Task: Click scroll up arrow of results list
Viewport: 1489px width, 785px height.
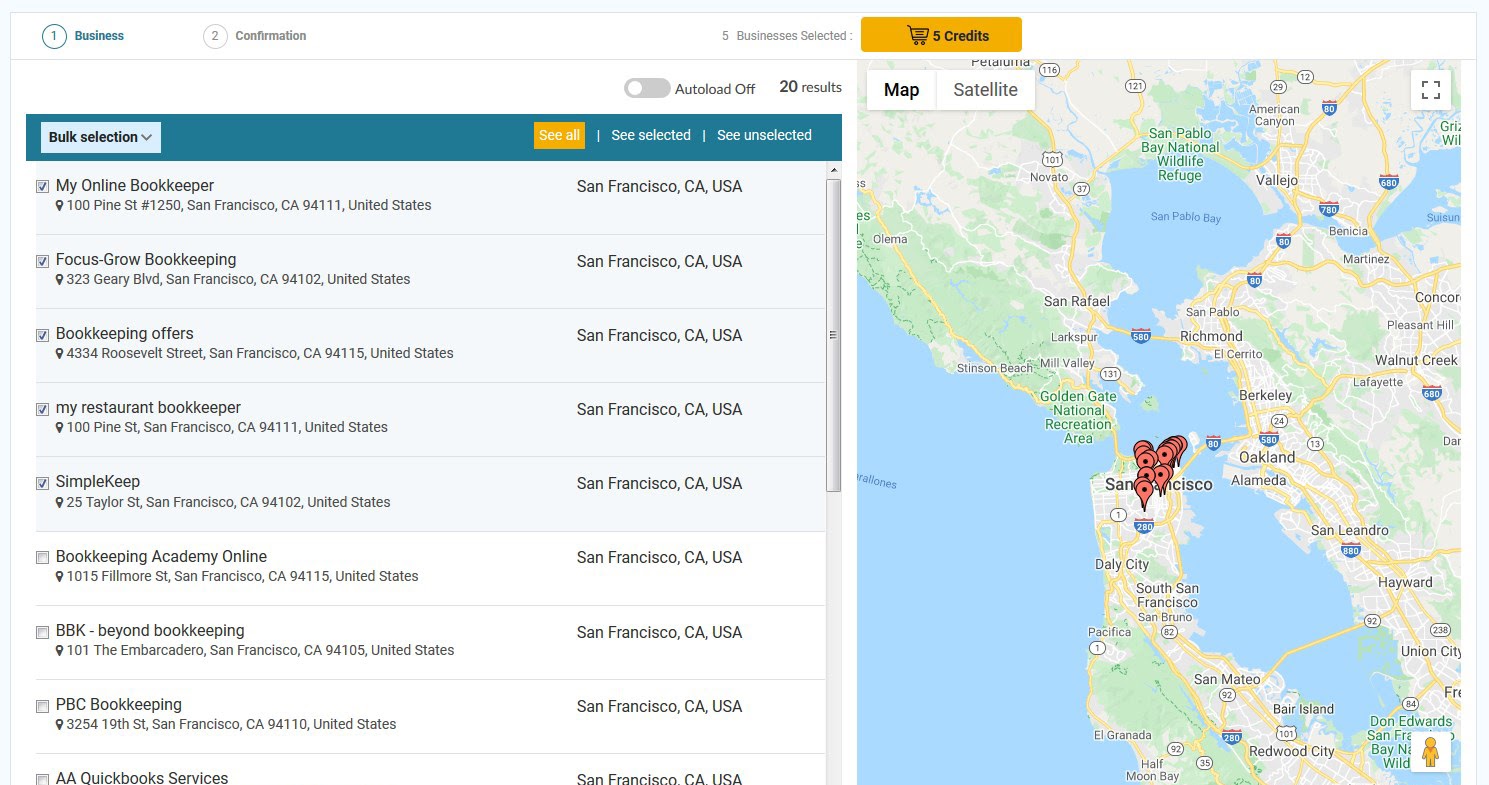Action: 834,171
